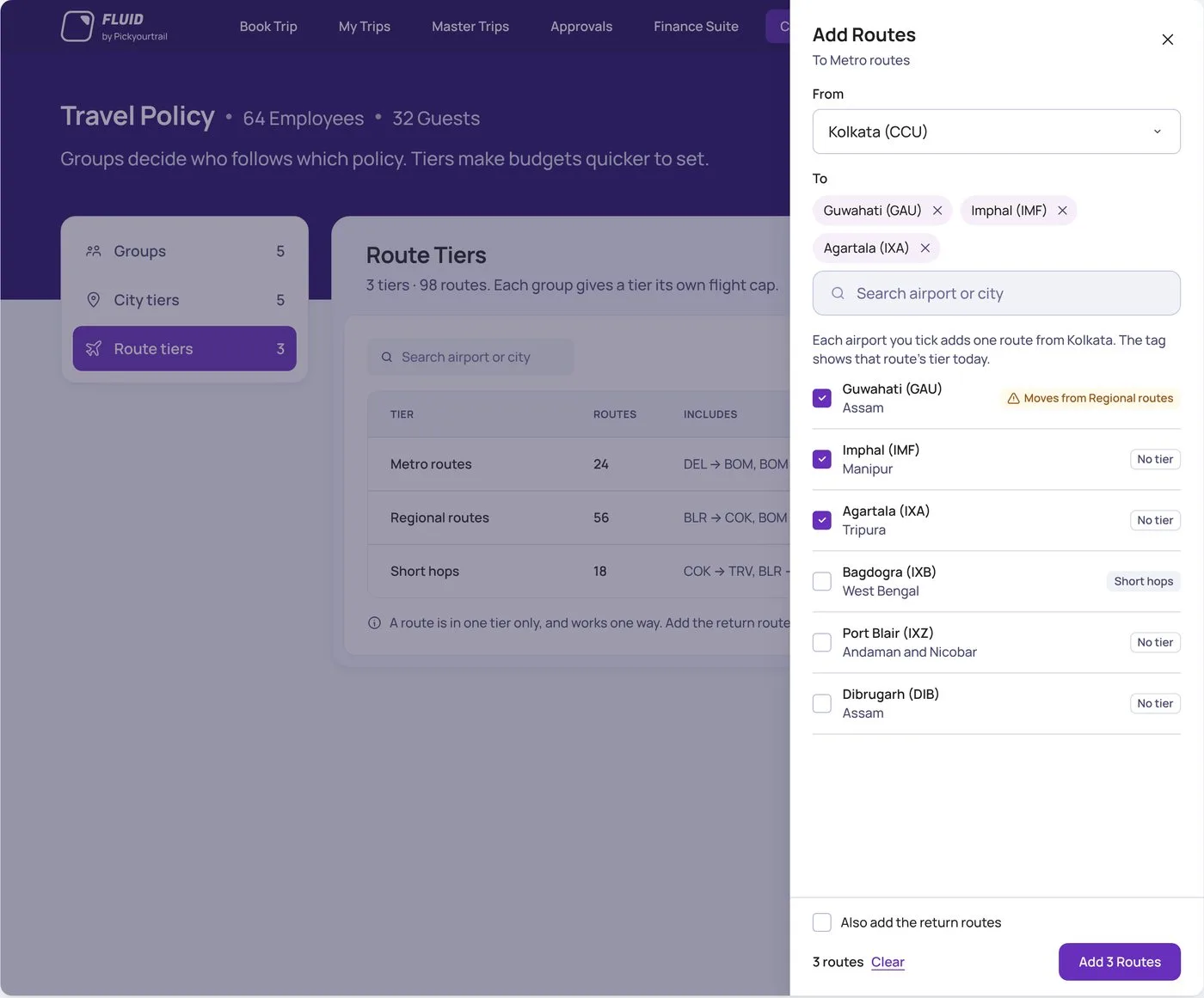Click the Moves from Regional routes tag
The image size is (1204, 998).
click(x=1090, y=399)
